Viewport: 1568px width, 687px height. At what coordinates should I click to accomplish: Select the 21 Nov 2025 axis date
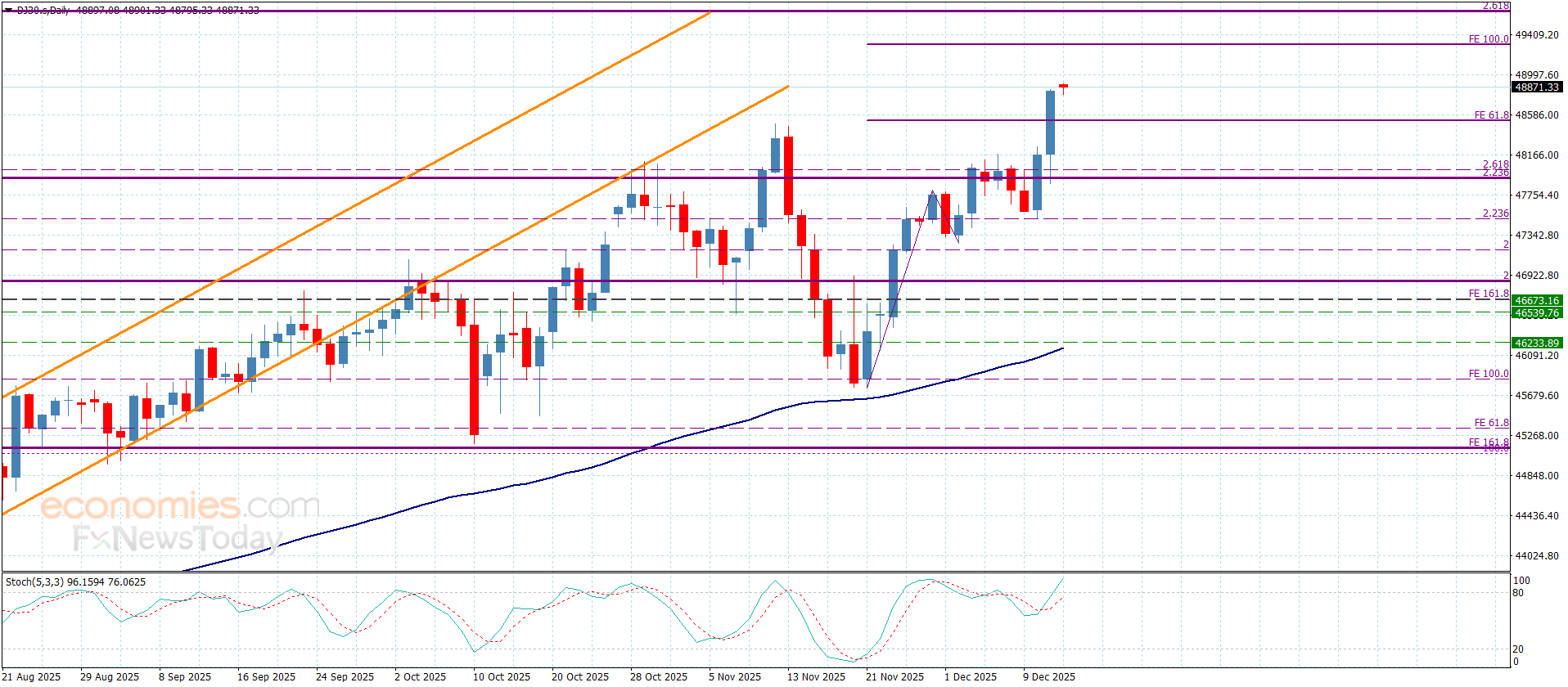(x=894, y=676)
